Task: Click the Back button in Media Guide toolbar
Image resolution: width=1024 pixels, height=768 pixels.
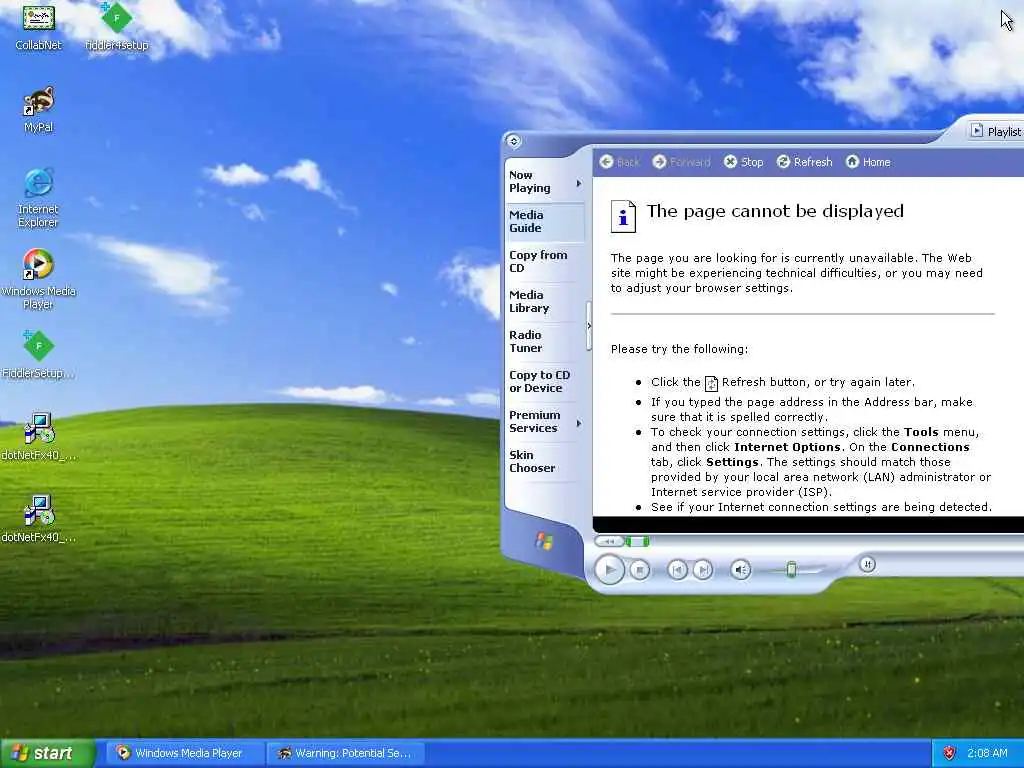Action: click(619, 162)
